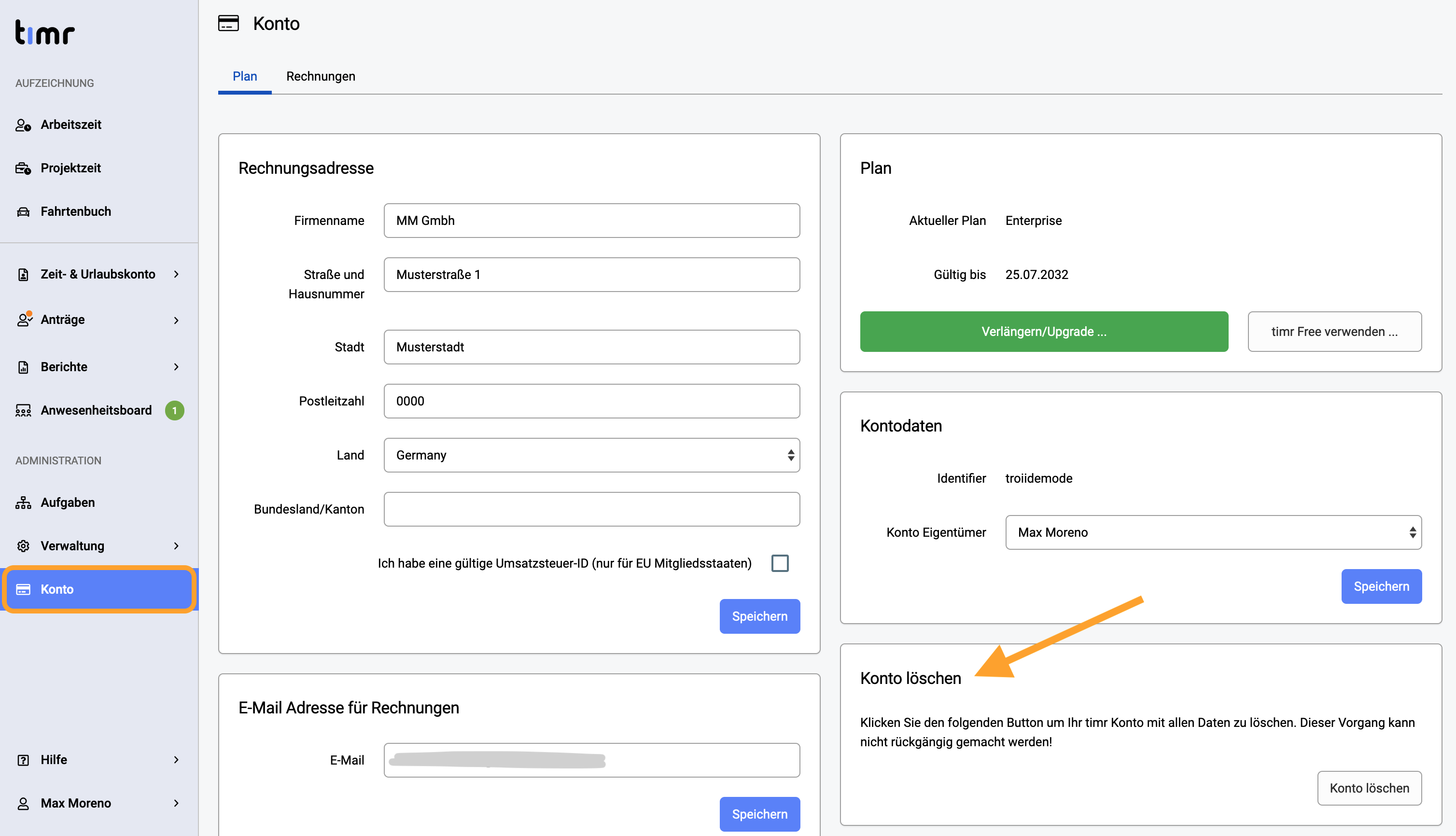
Task: Click the Konto card icon in sidebar
Action: point(23,590)
